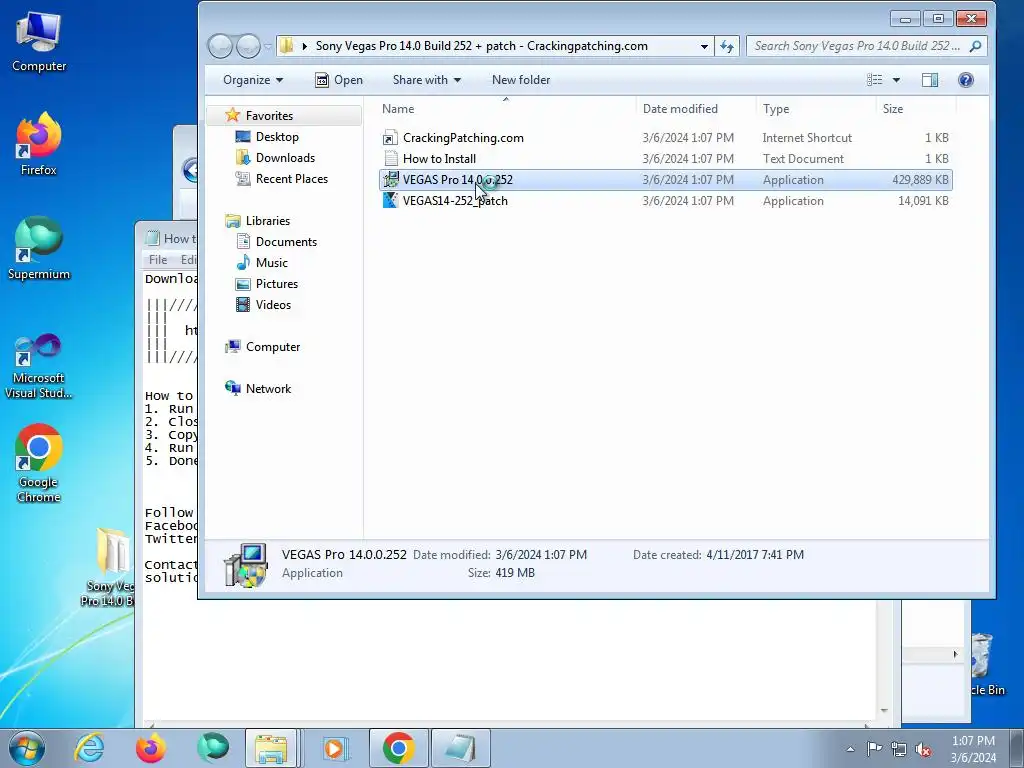Open the Pictures library
This screenshot has width=1024, height=768.
pos(276,283)
